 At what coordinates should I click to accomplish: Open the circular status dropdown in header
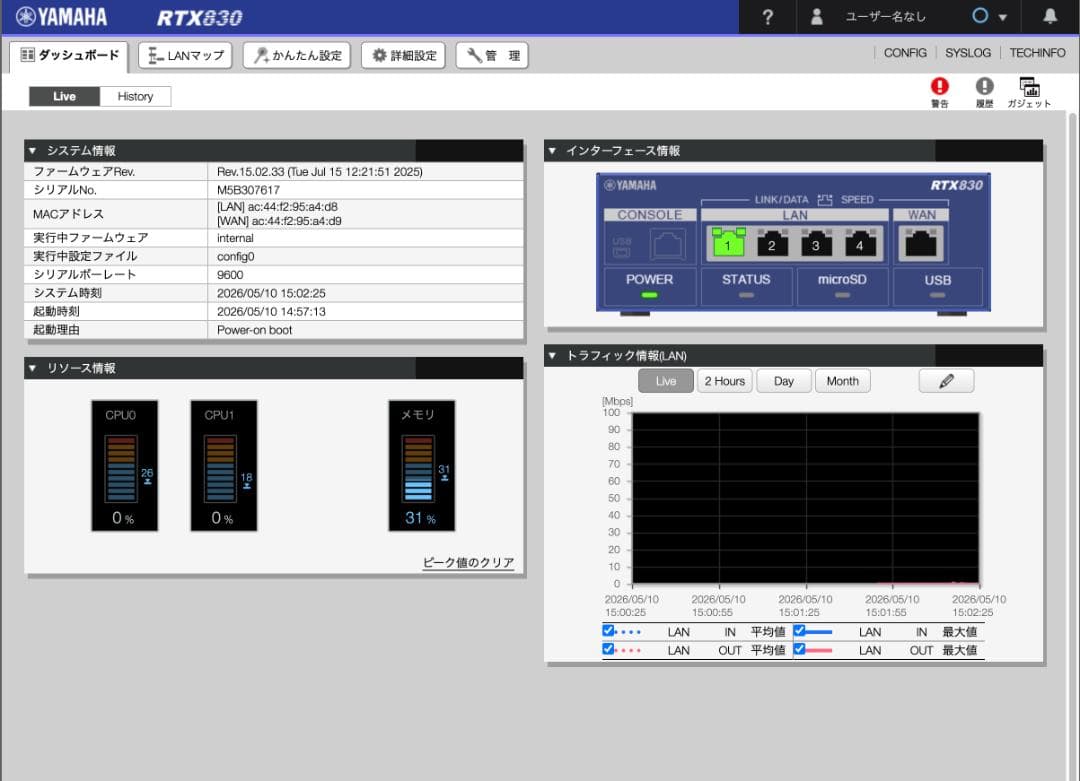click(989, 17)
